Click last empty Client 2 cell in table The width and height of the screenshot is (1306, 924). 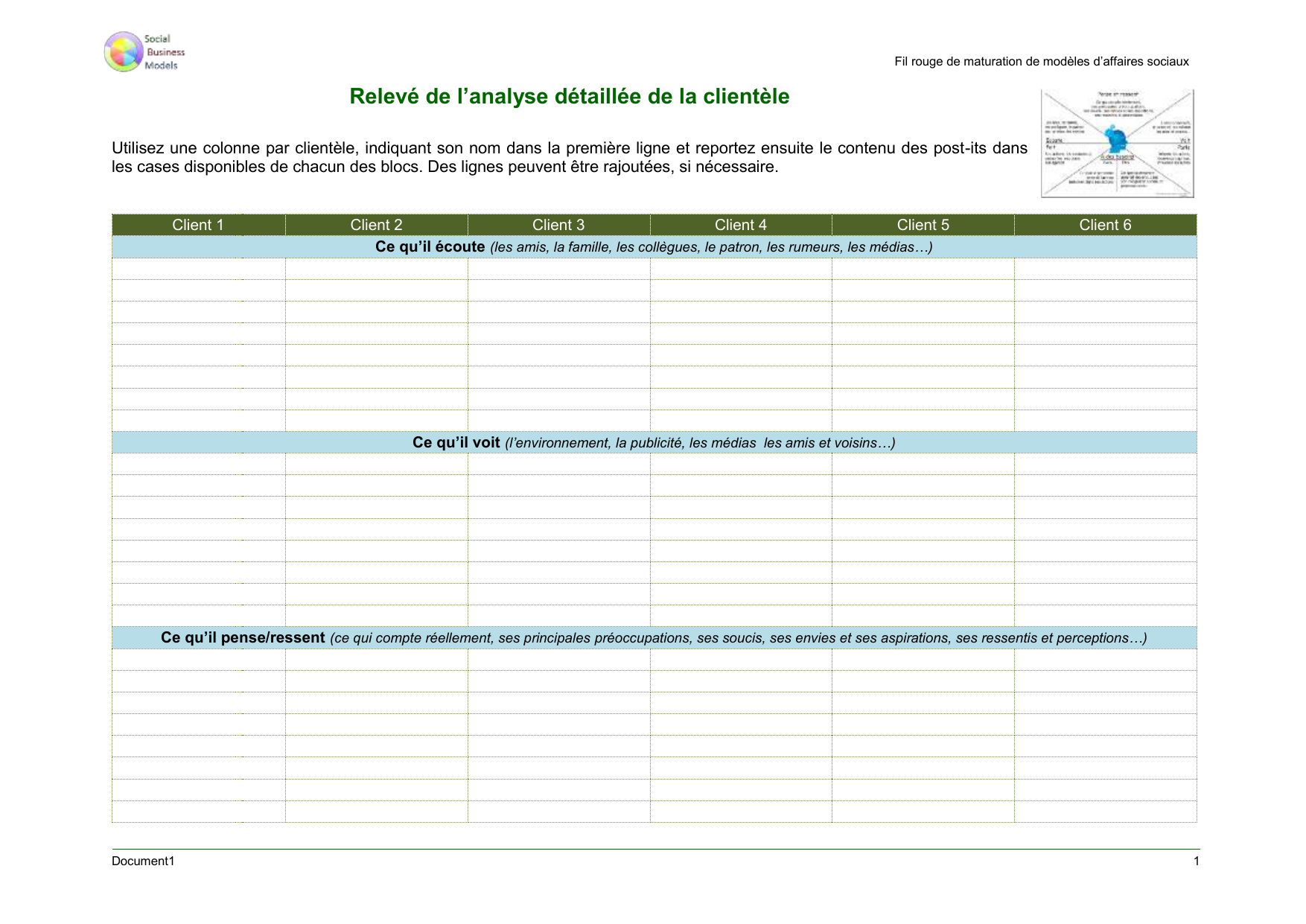tap(376, 812)
